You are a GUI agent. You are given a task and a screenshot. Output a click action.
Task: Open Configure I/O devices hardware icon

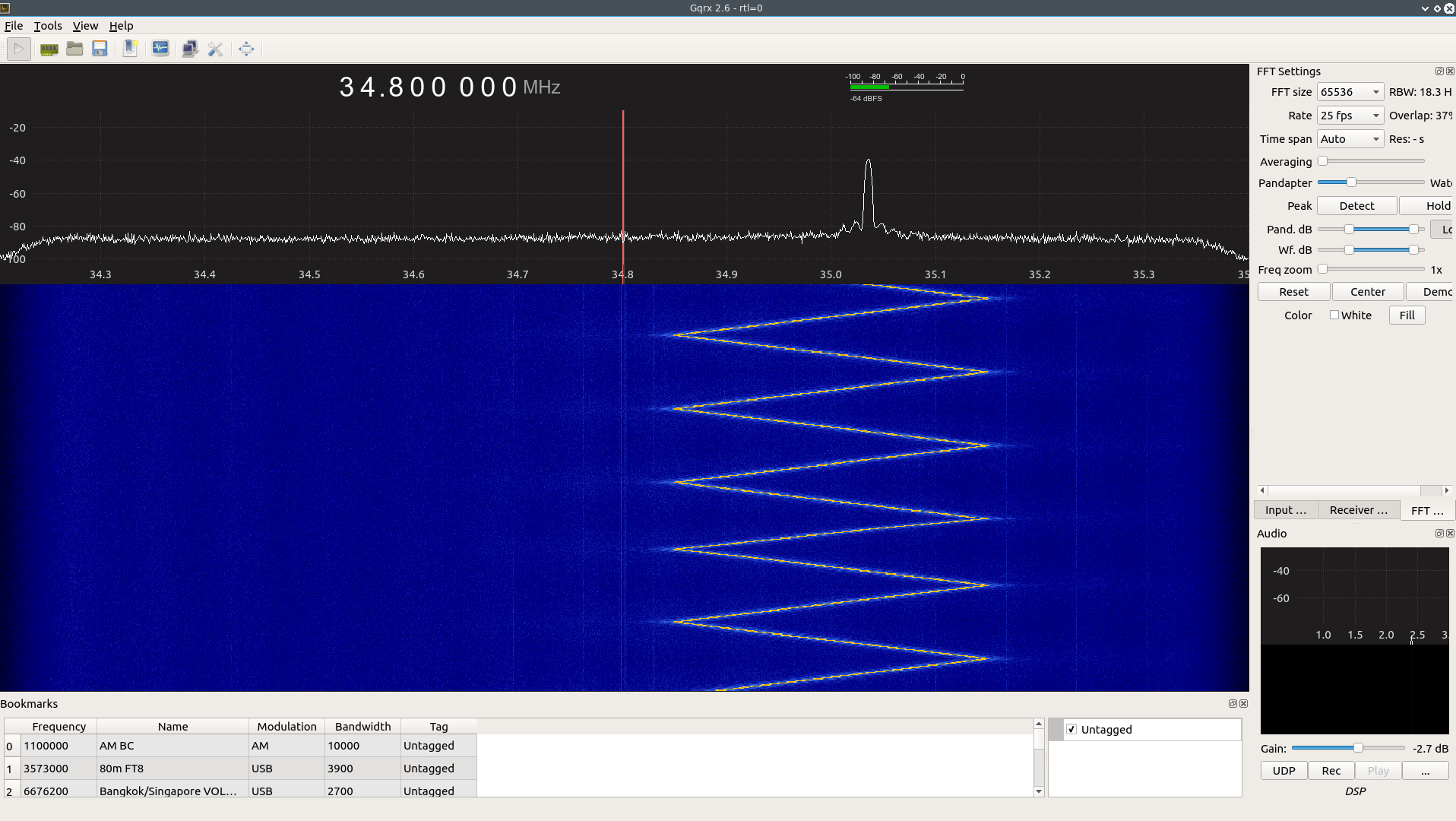(x=49, y=49)
